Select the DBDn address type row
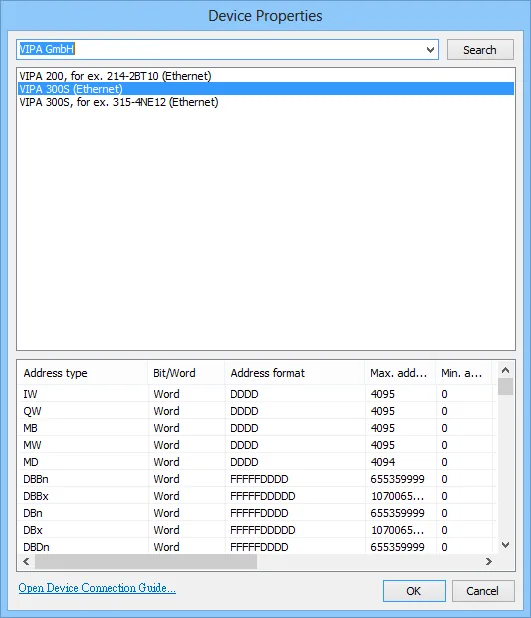The height and width of the screenshot is (618, 531). [x=257, y=547]
